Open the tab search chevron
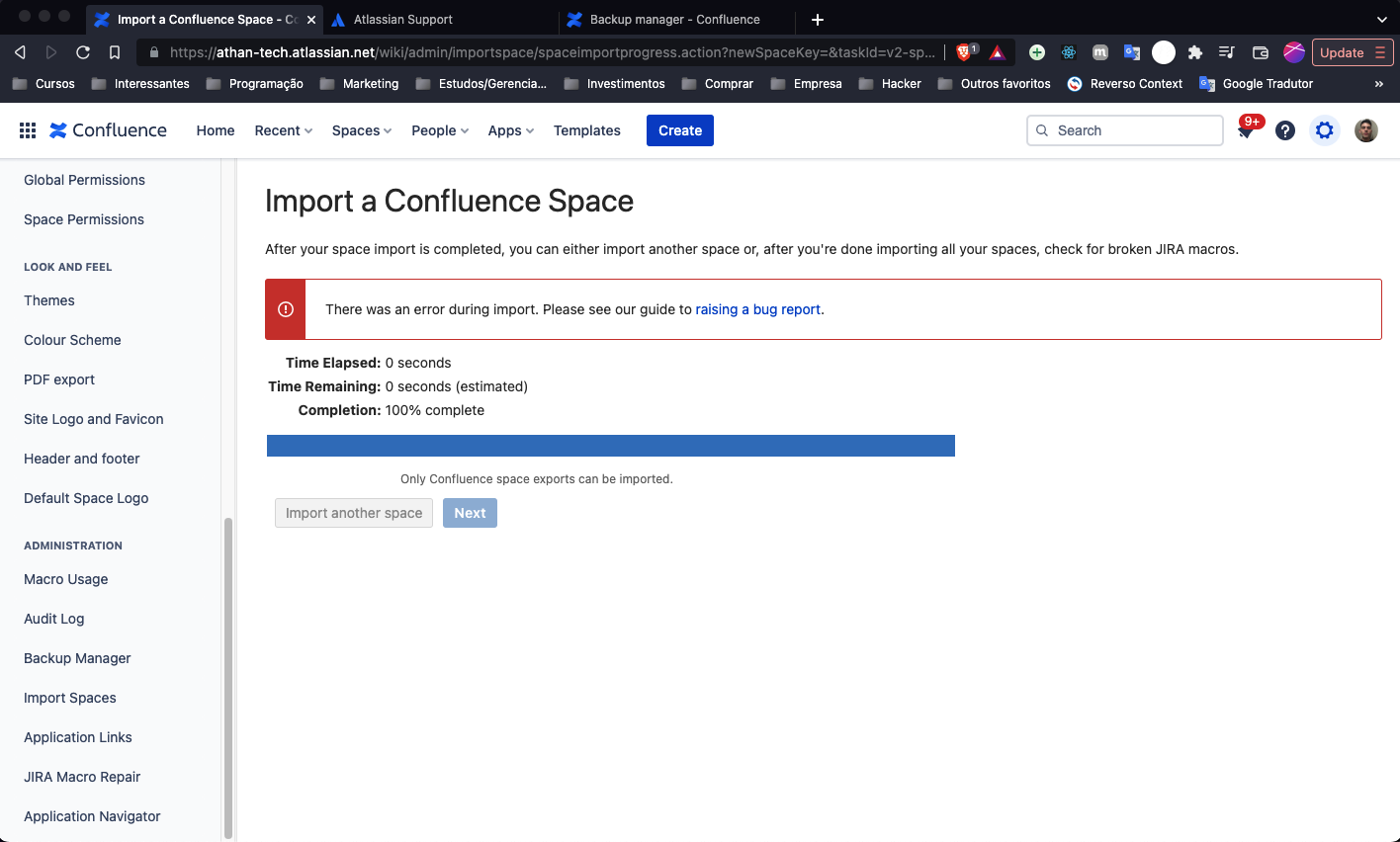The height and width of the screenshot is (842, 1400). 1382,20
